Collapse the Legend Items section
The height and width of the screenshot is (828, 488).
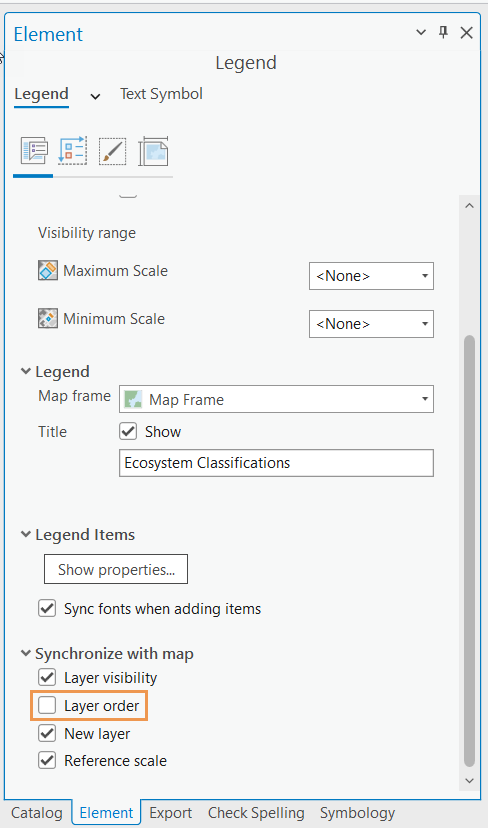[25, 534]
